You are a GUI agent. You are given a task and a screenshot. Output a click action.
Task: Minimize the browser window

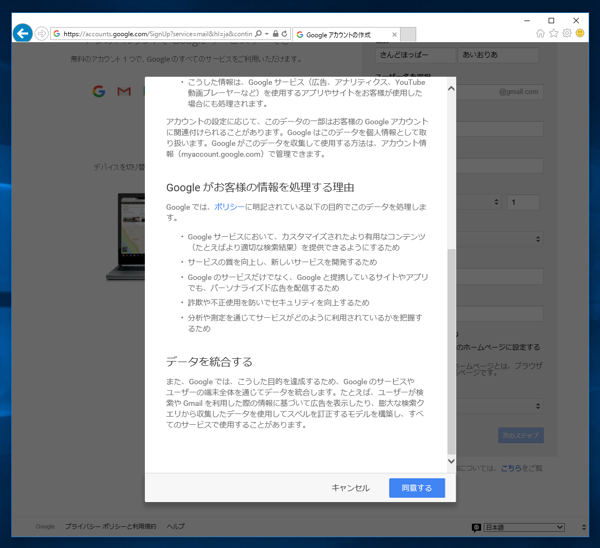527,20
